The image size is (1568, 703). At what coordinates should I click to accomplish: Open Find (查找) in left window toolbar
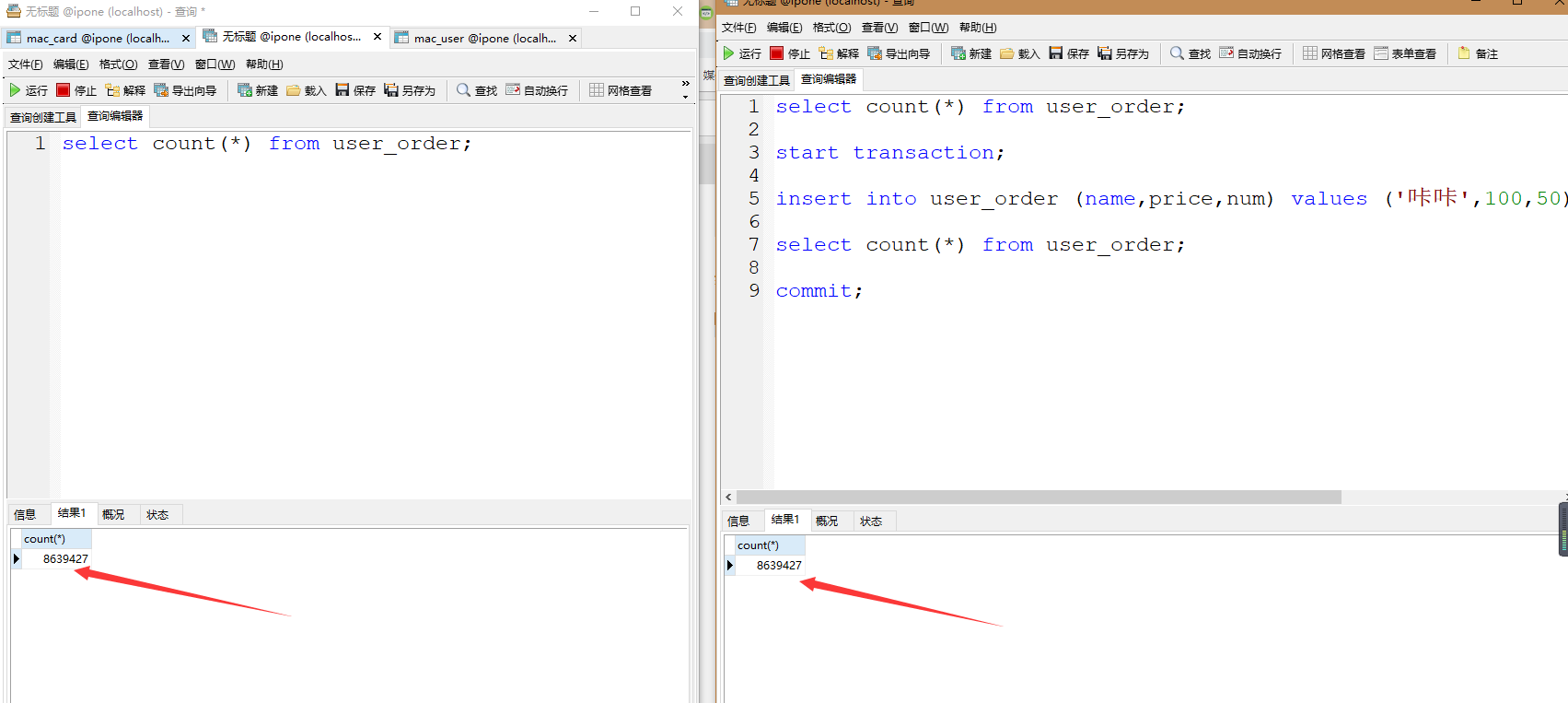tap(477, 90)
